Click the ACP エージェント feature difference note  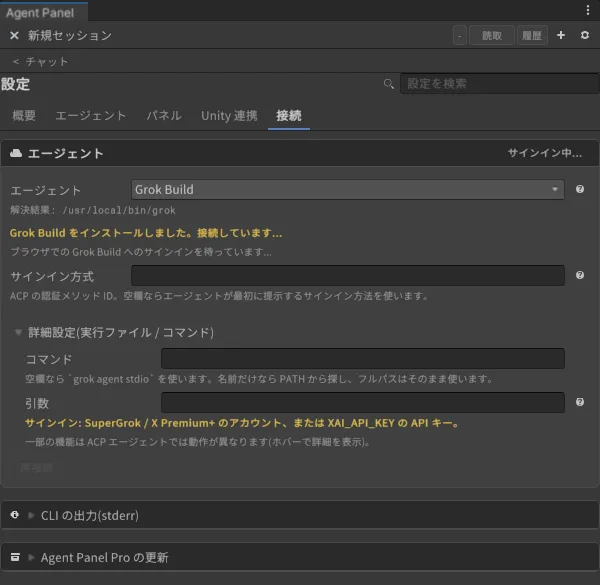pyautogui.click(x=197, y=442)
